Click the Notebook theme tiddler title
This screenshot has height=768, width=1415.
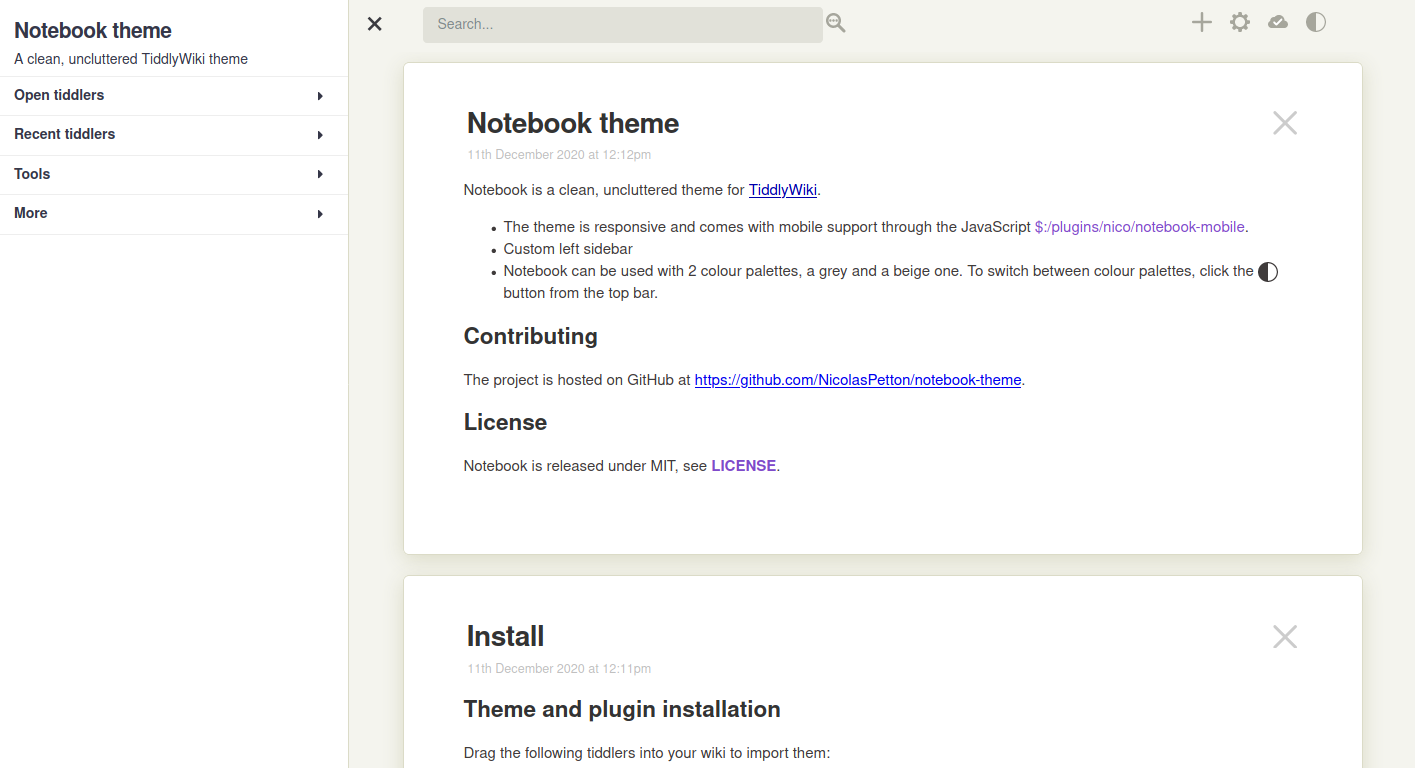(573, 123)
